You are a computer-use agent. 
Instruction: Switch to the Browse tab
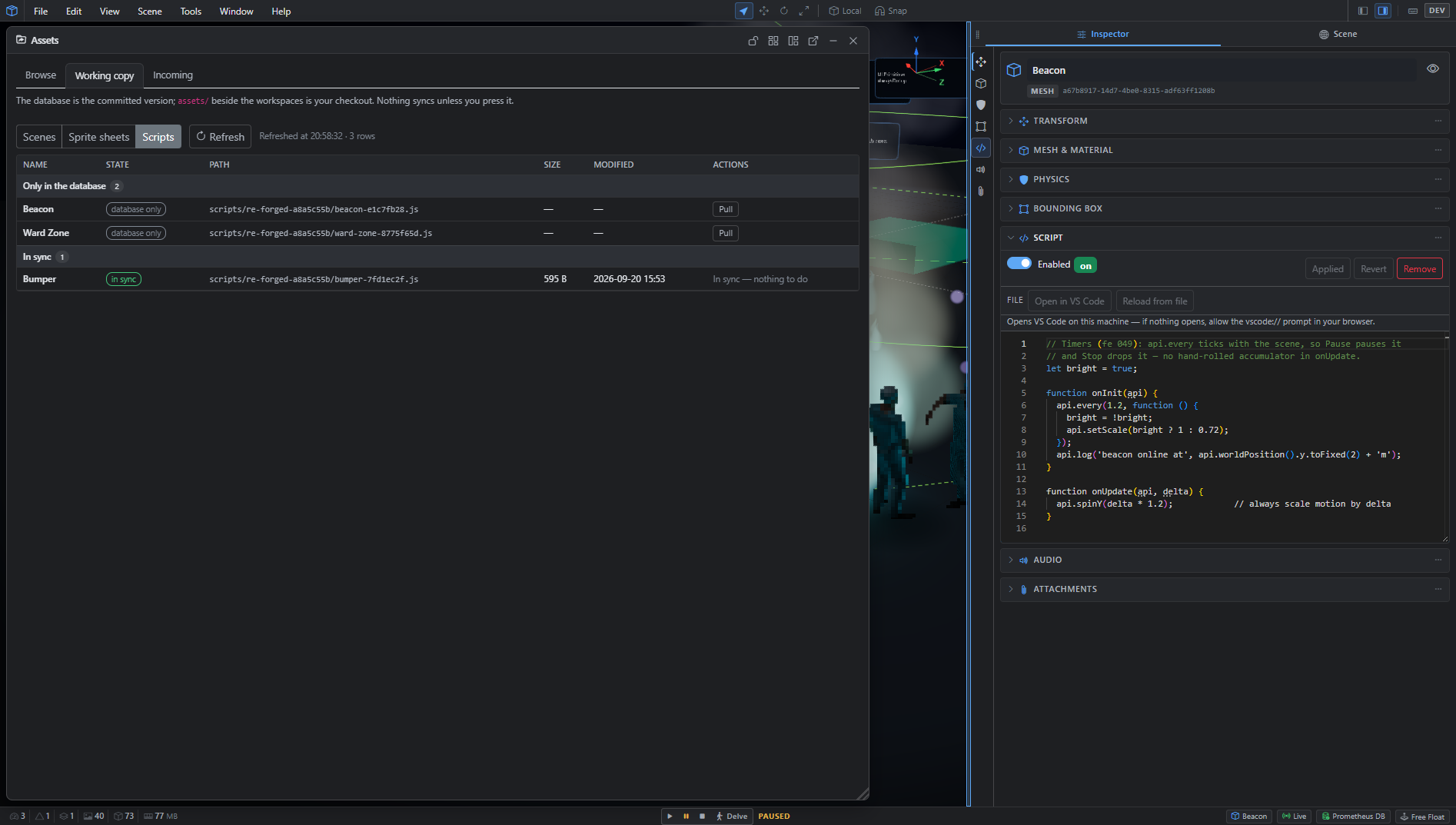point(41,75)
